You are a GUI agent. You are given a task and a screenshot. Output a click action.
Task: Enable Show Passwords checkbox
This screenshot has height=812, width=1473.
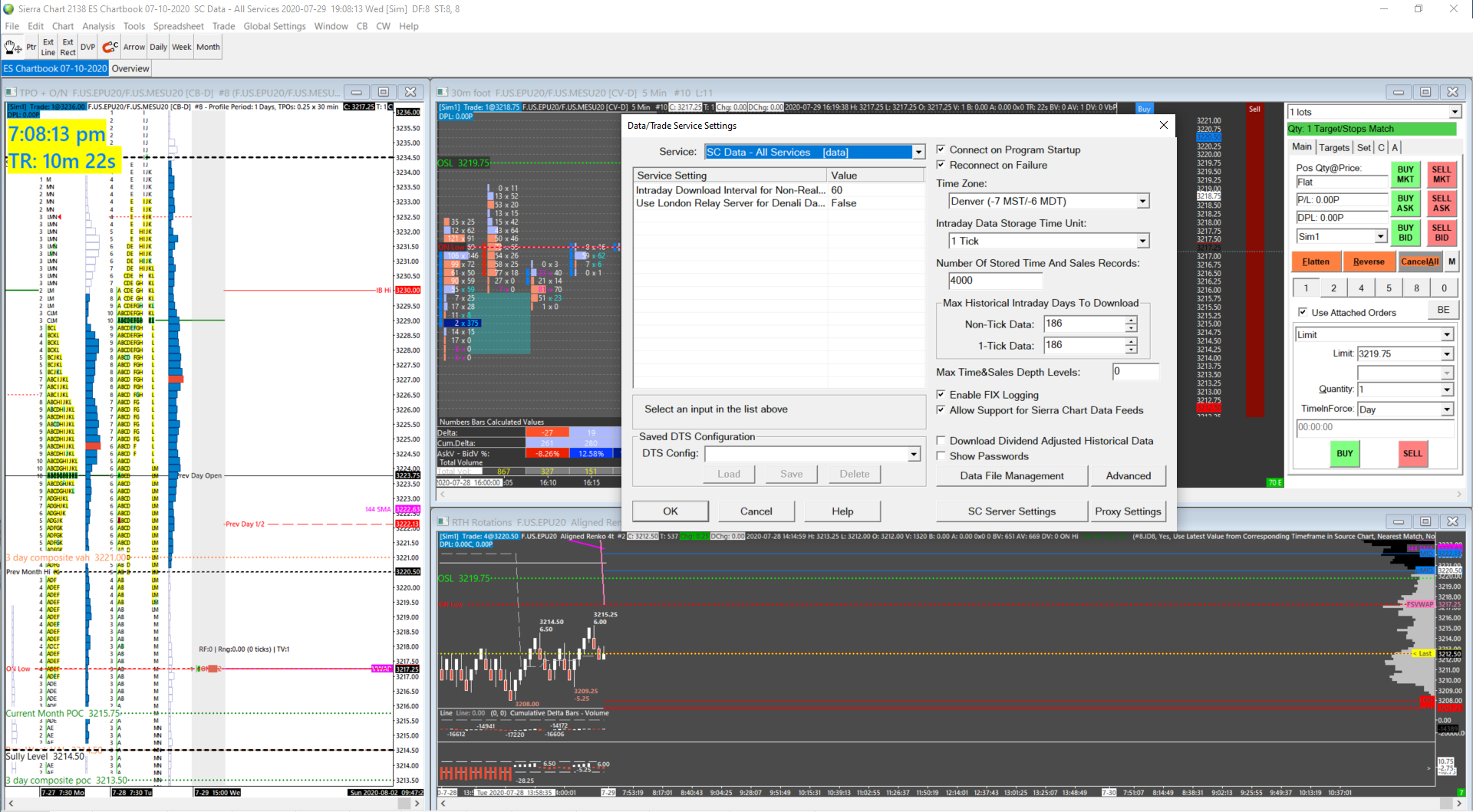[941, 456]
